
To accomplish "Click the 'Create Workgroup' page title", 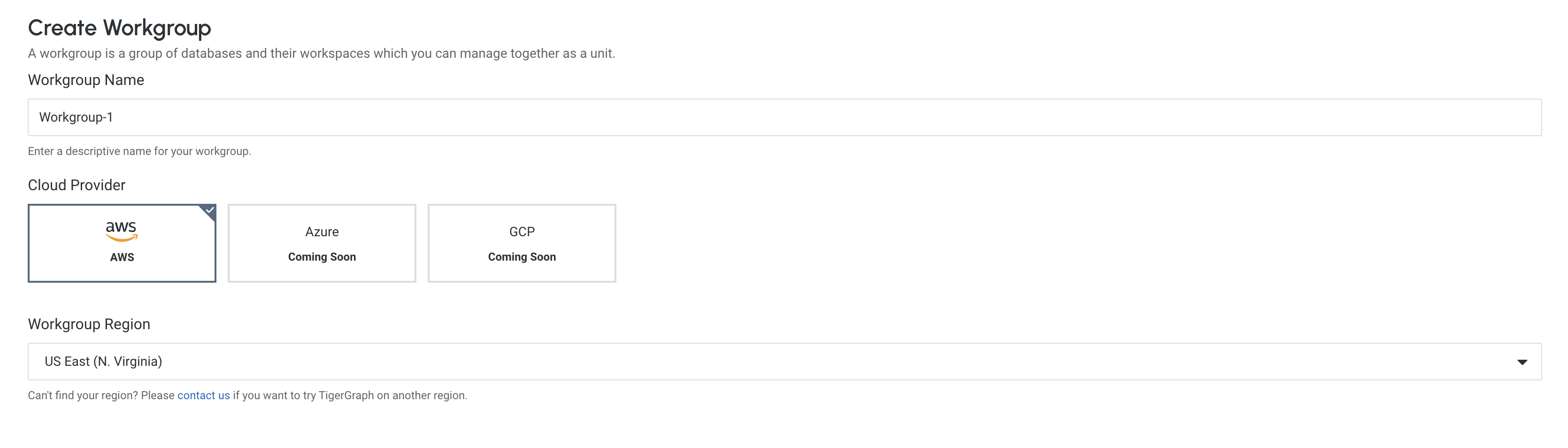I will [x=119, y=27].
